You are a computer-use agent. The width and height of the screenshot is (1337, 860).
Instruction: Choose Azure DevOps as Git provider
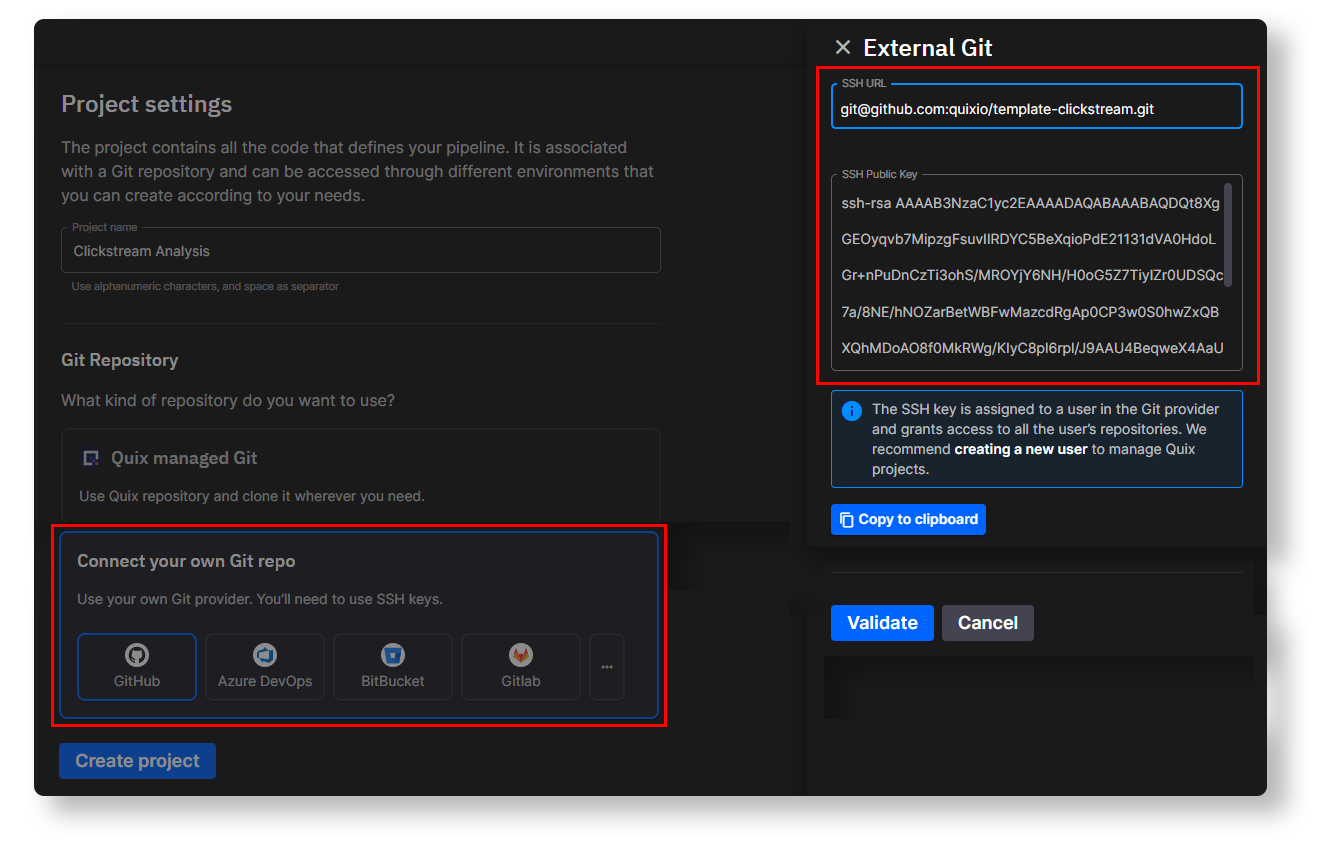pyautogui.click(x=265, y=667)
